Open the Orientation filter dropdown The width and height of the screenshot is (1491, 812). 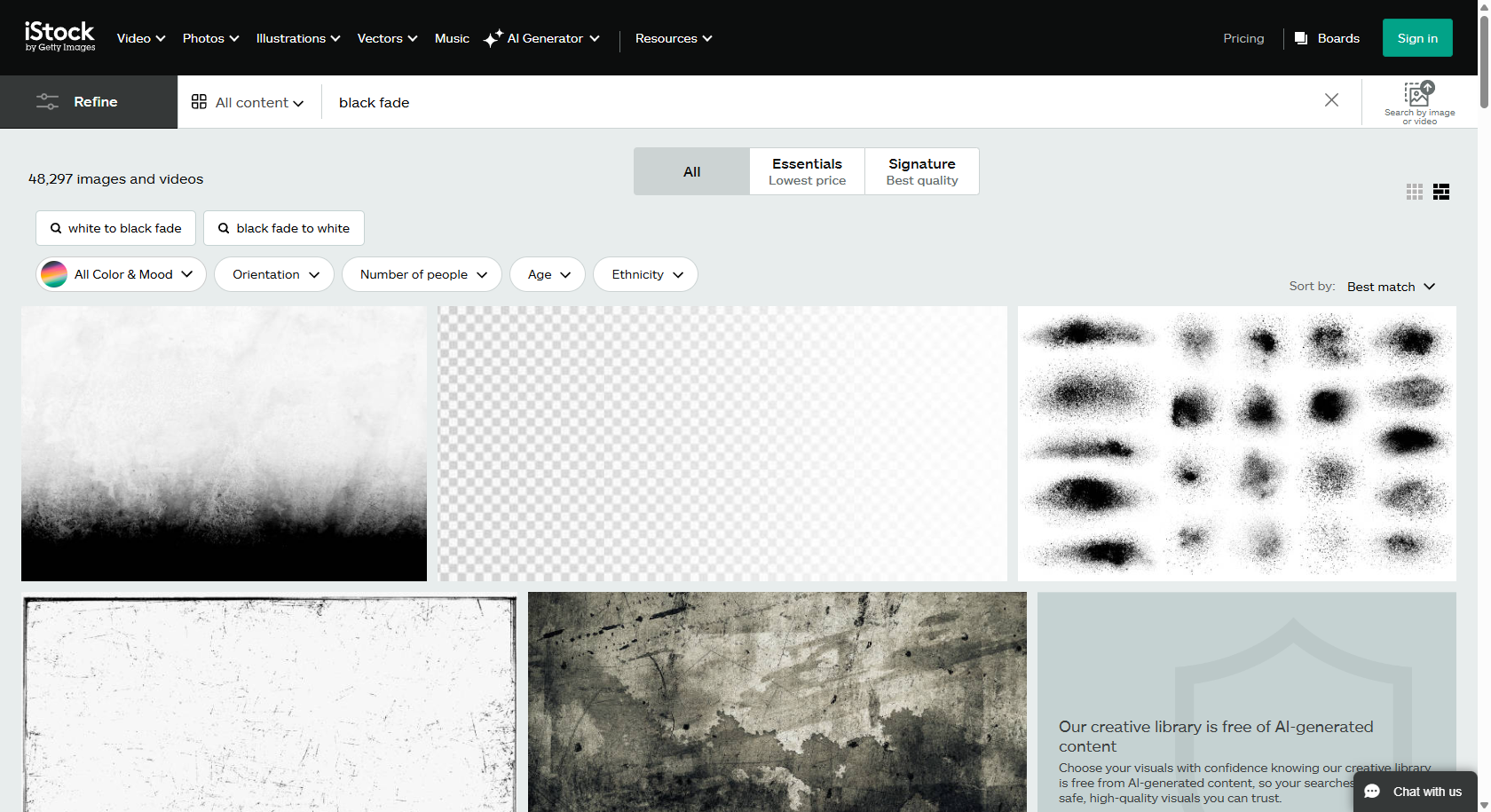[274, 274]
